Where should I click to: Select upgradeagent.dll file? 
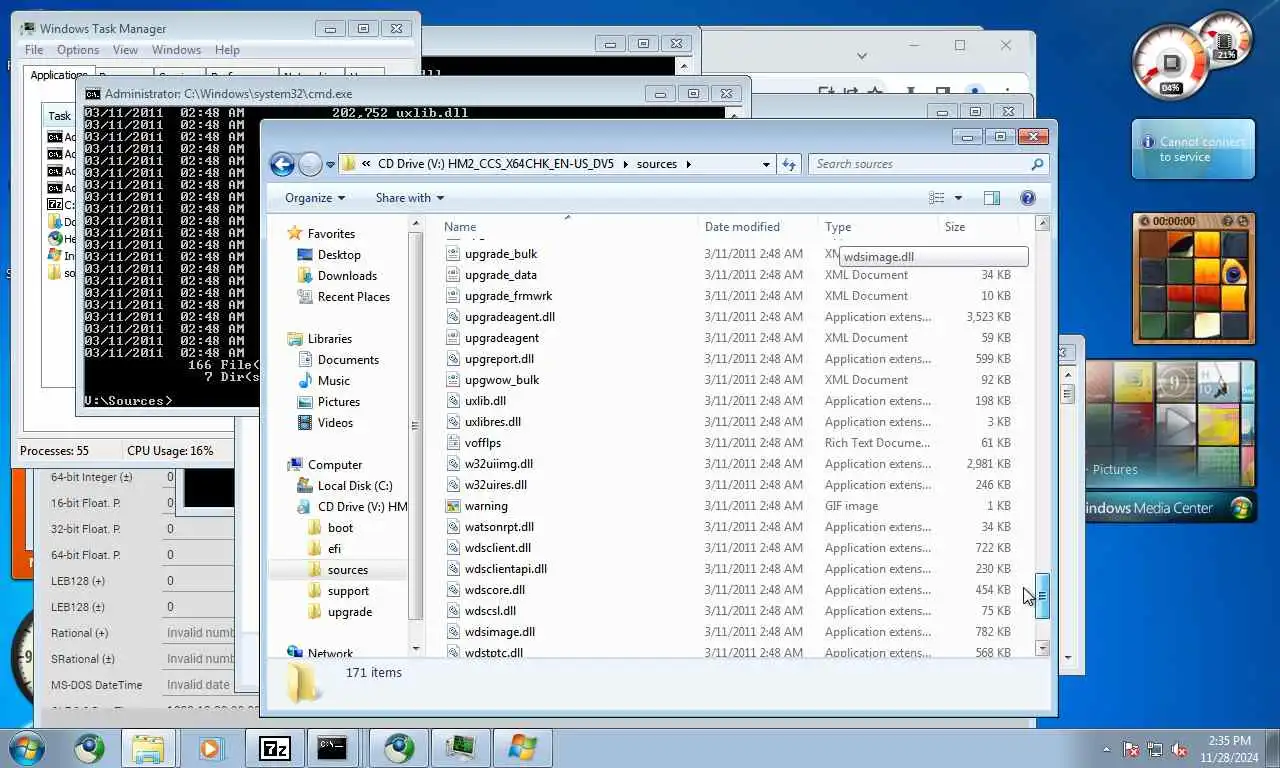[x=509, y=317]
